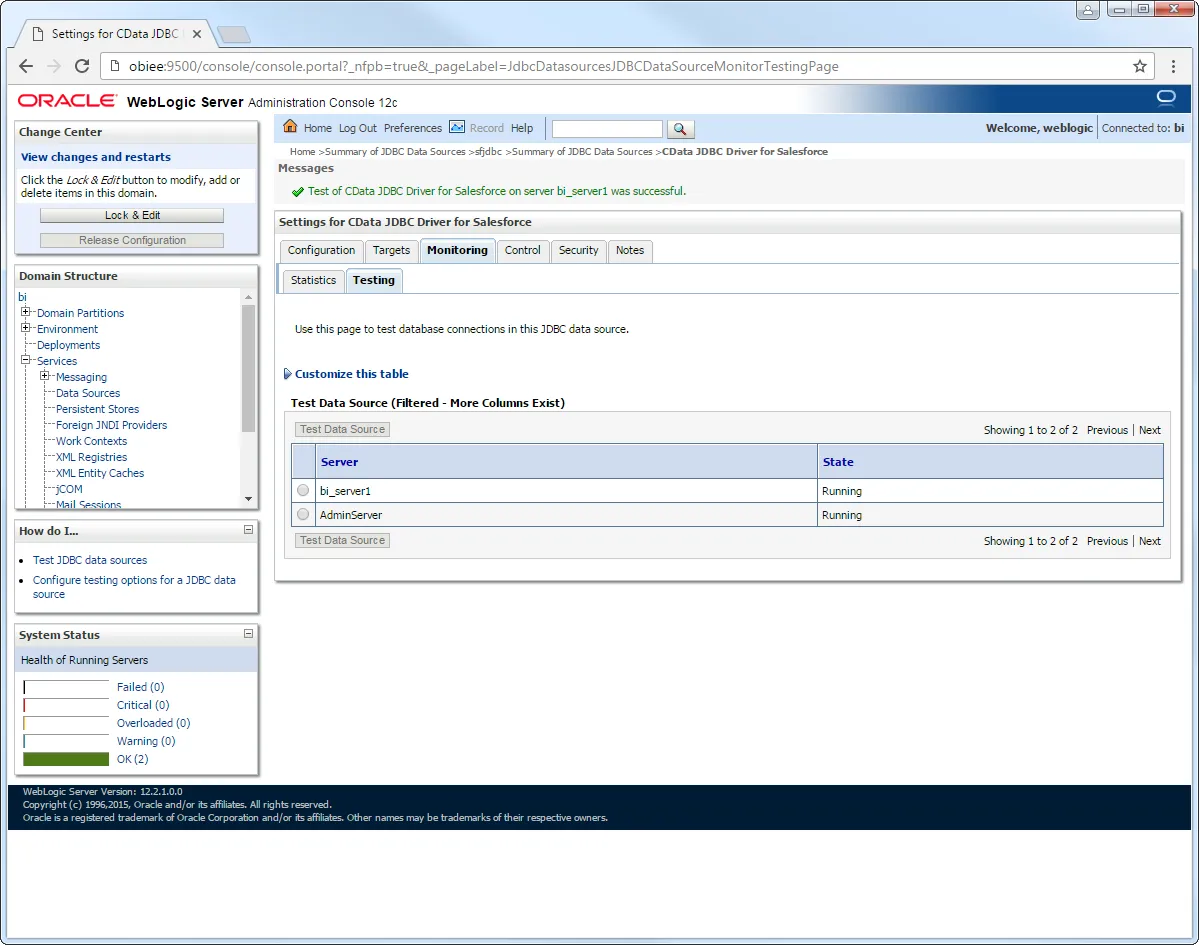The height and width of the screenshot is (945, 1199).
Task: Click the browser back arrow
Action: pos(25,65)
